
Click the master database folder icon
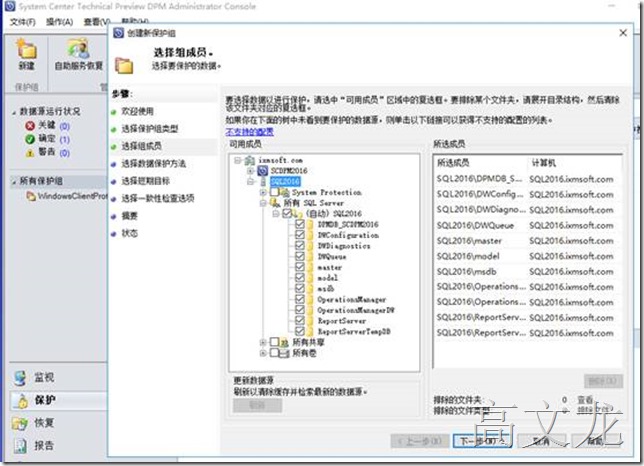pos(310,267)
